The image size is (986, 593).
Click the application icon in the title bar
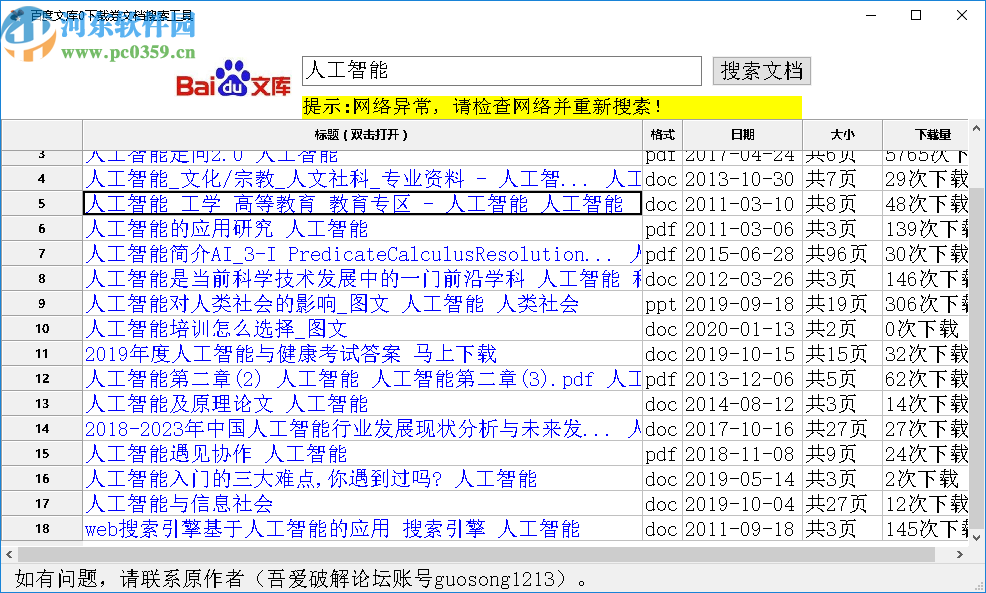(16, 14)
